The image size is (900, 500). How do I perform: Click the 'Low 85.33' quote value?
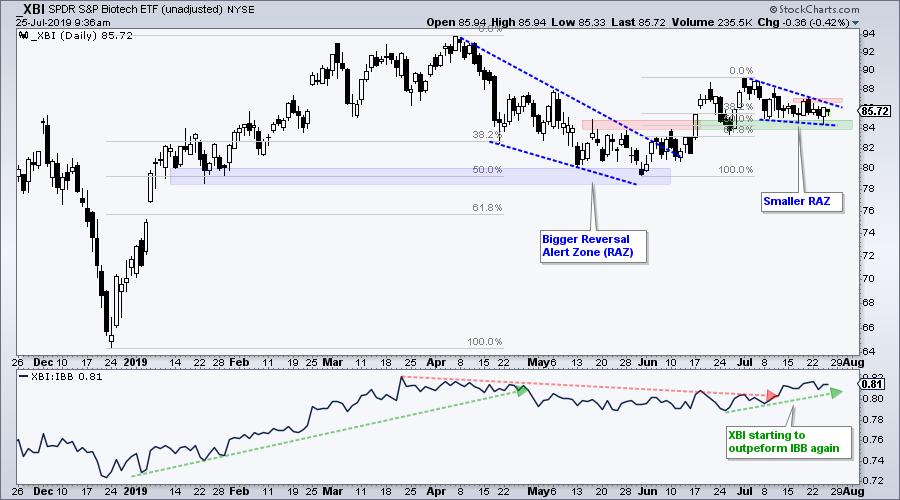coord(577,22)
